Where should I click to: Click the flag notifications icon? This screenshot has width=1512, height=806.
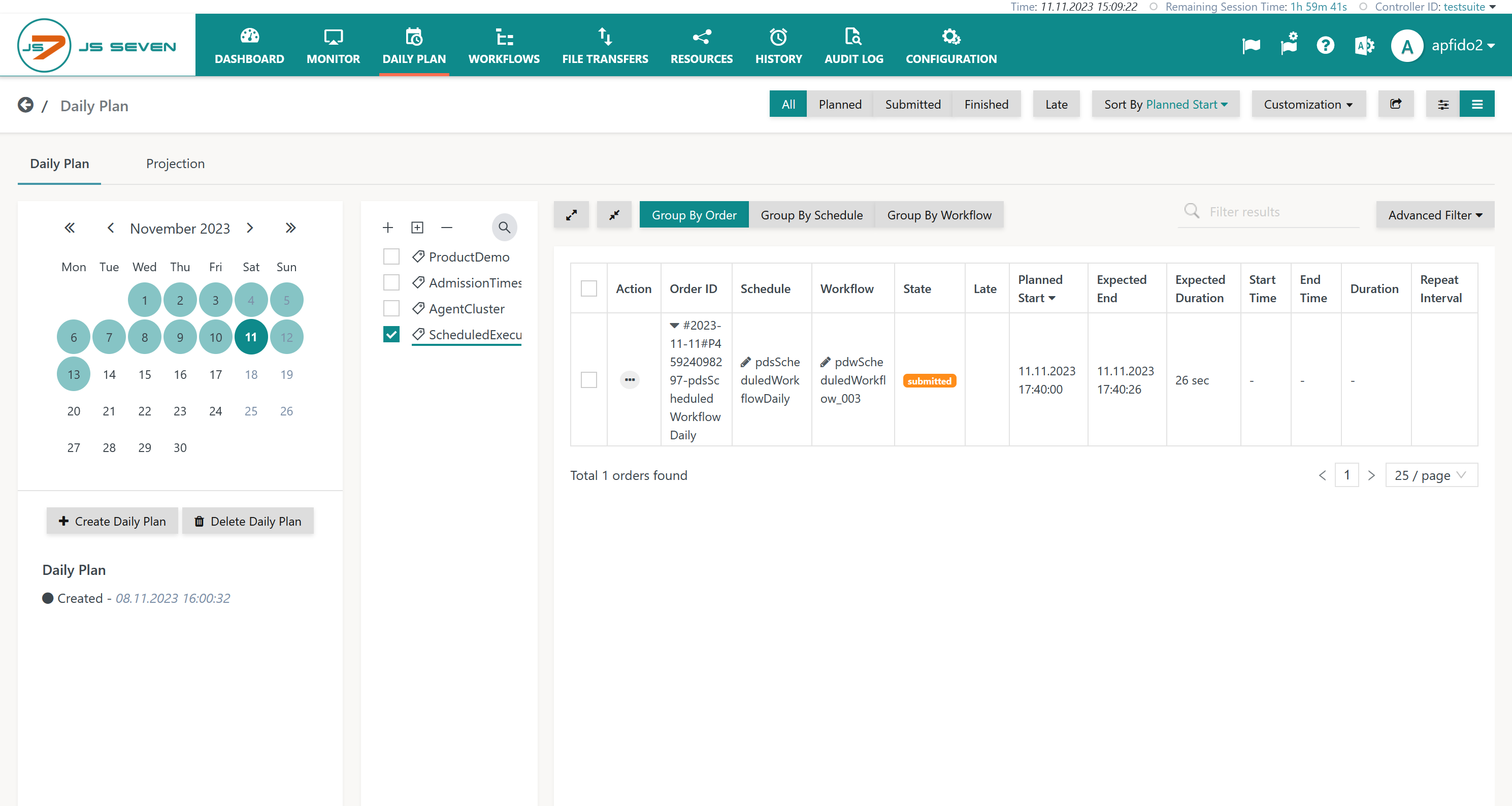tap(1251, 45)
